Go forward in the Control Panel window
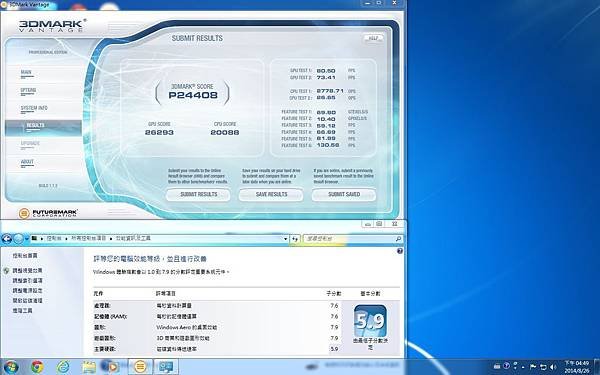 click(x=18, y=239)
